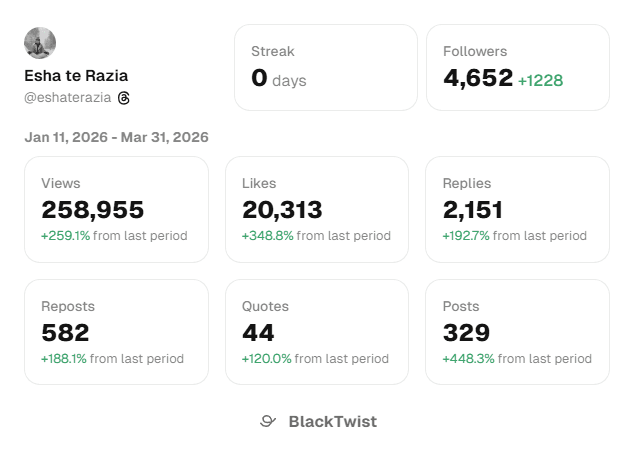Open the Reposts stat card
634x457 pixels.
[x=117, y=332]
